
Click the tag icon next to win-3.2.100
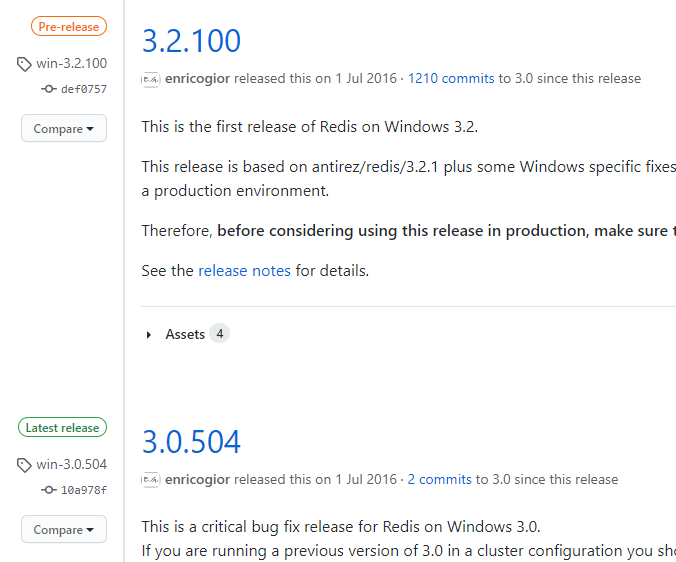(24, 64)
